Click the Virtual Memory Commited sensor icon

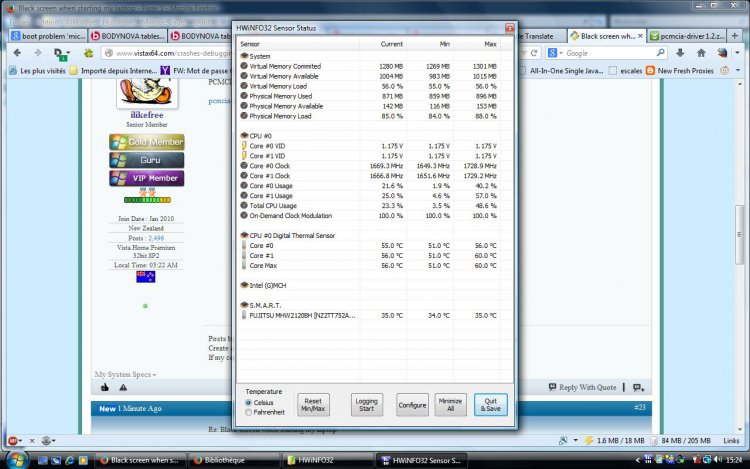(x=244, y=66)
